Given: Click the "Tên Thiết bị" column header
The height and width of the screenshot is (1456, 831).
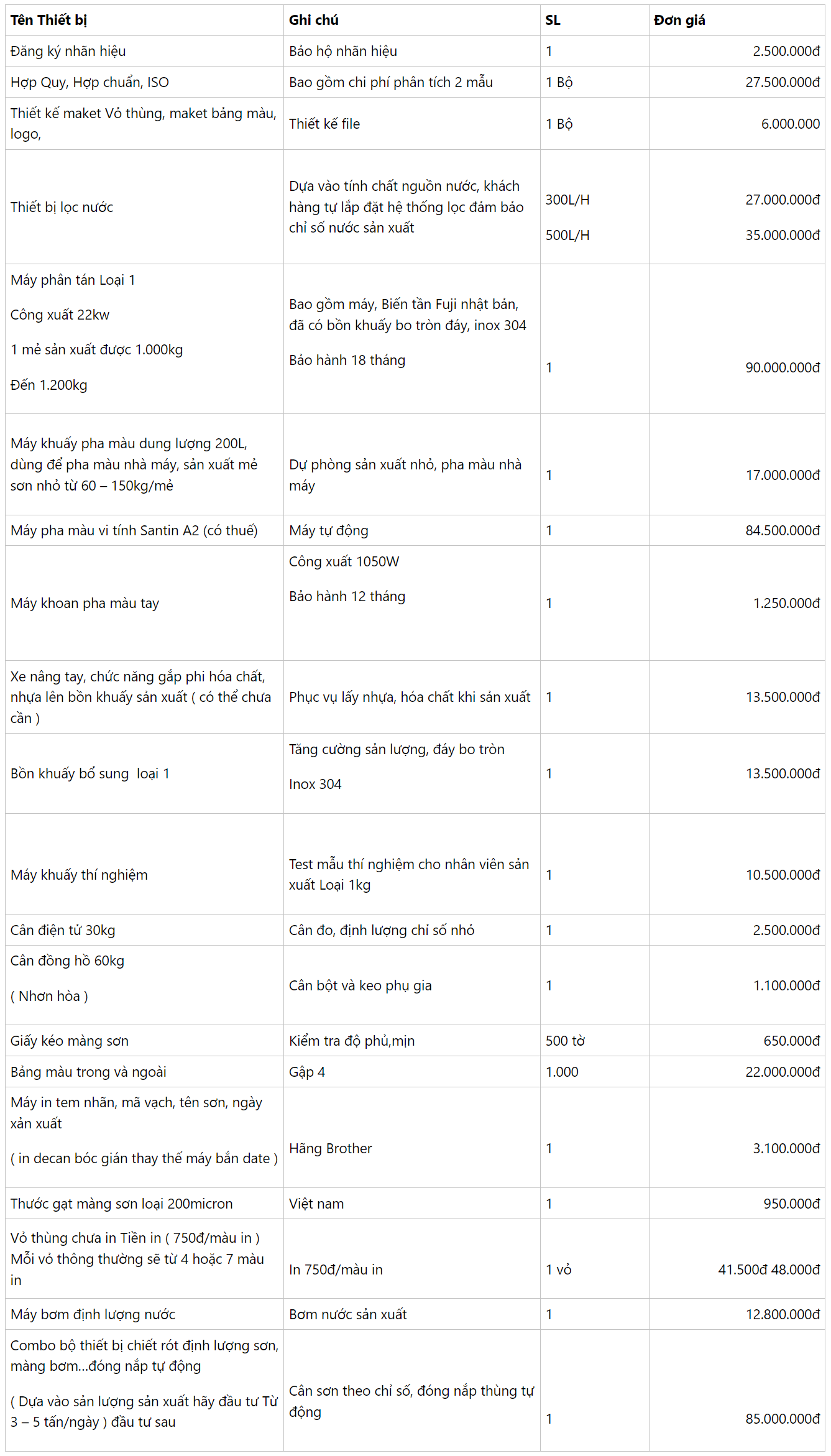Looking at the screenshot, I should tap(48, 21).
